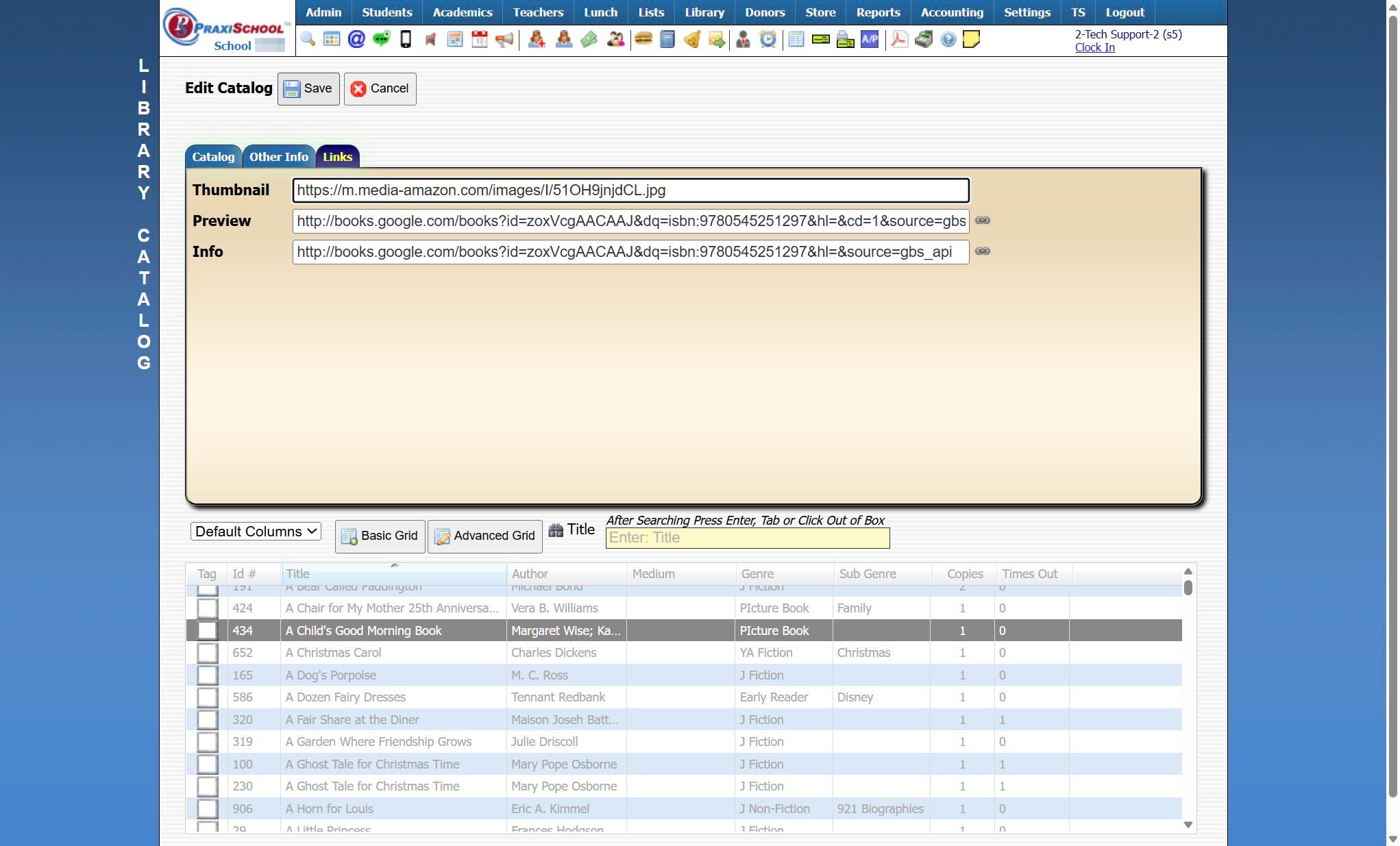Open the Preview link chain icon
The image size is (1400, 846).
(x=983, y=221)
